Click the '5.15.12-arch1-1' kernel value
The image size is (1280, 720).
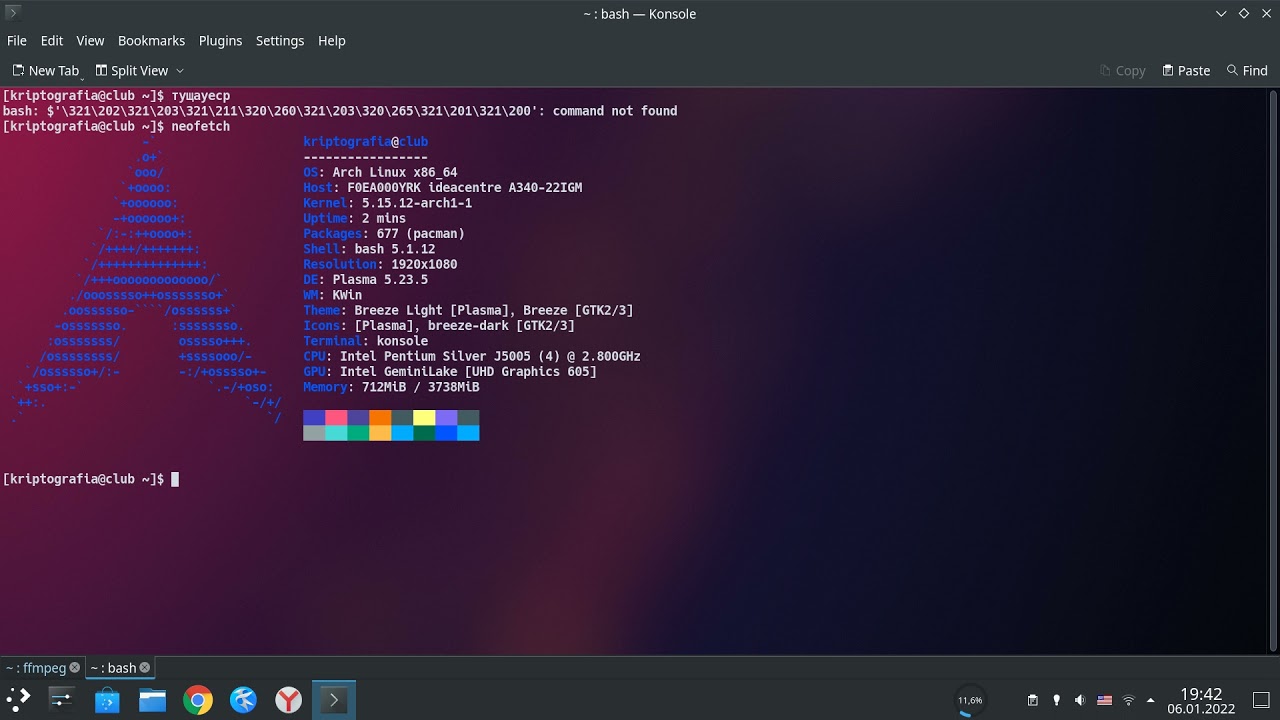pos(417,203)
